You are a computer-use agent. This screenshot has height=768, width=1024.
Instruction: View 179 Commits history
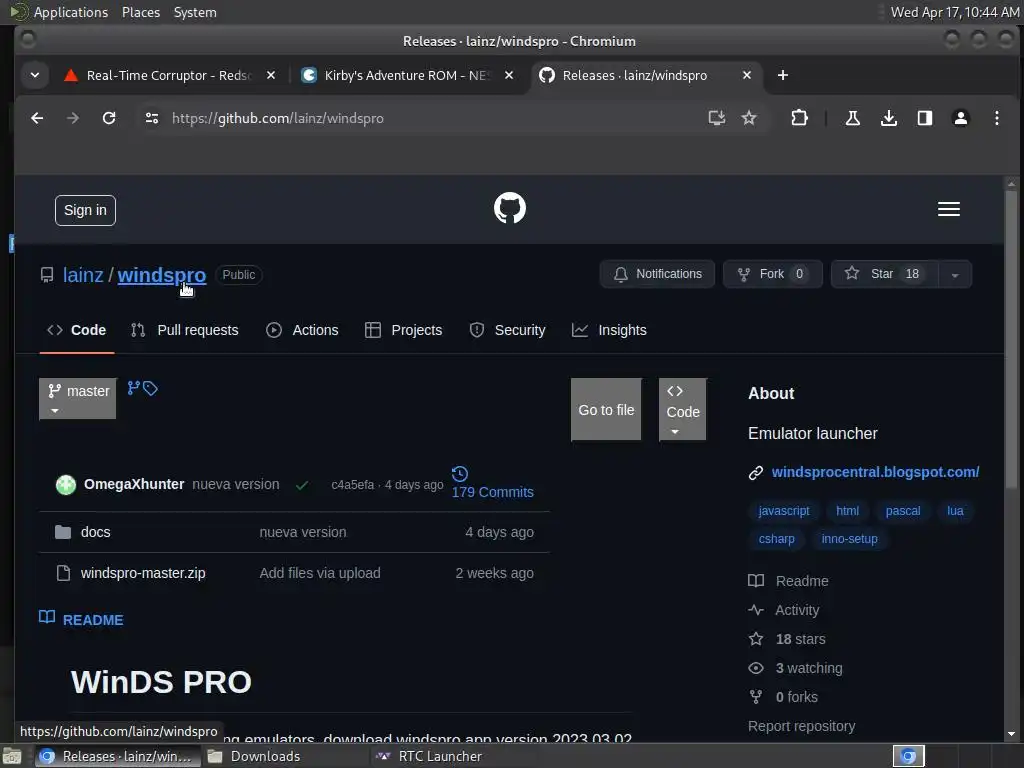tap(492, 484)
